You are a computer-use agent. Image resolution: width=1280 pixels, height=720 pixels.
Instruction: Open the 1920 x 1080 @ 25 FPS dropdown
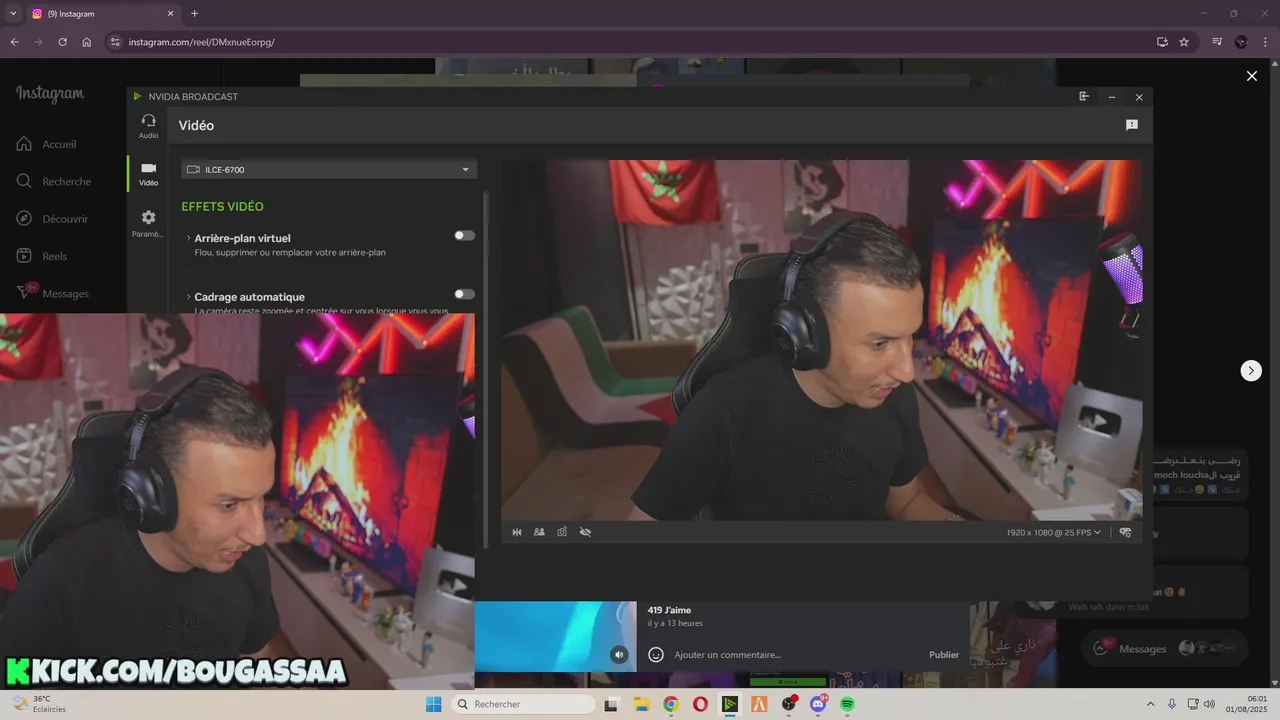(x=1054, y=533)
